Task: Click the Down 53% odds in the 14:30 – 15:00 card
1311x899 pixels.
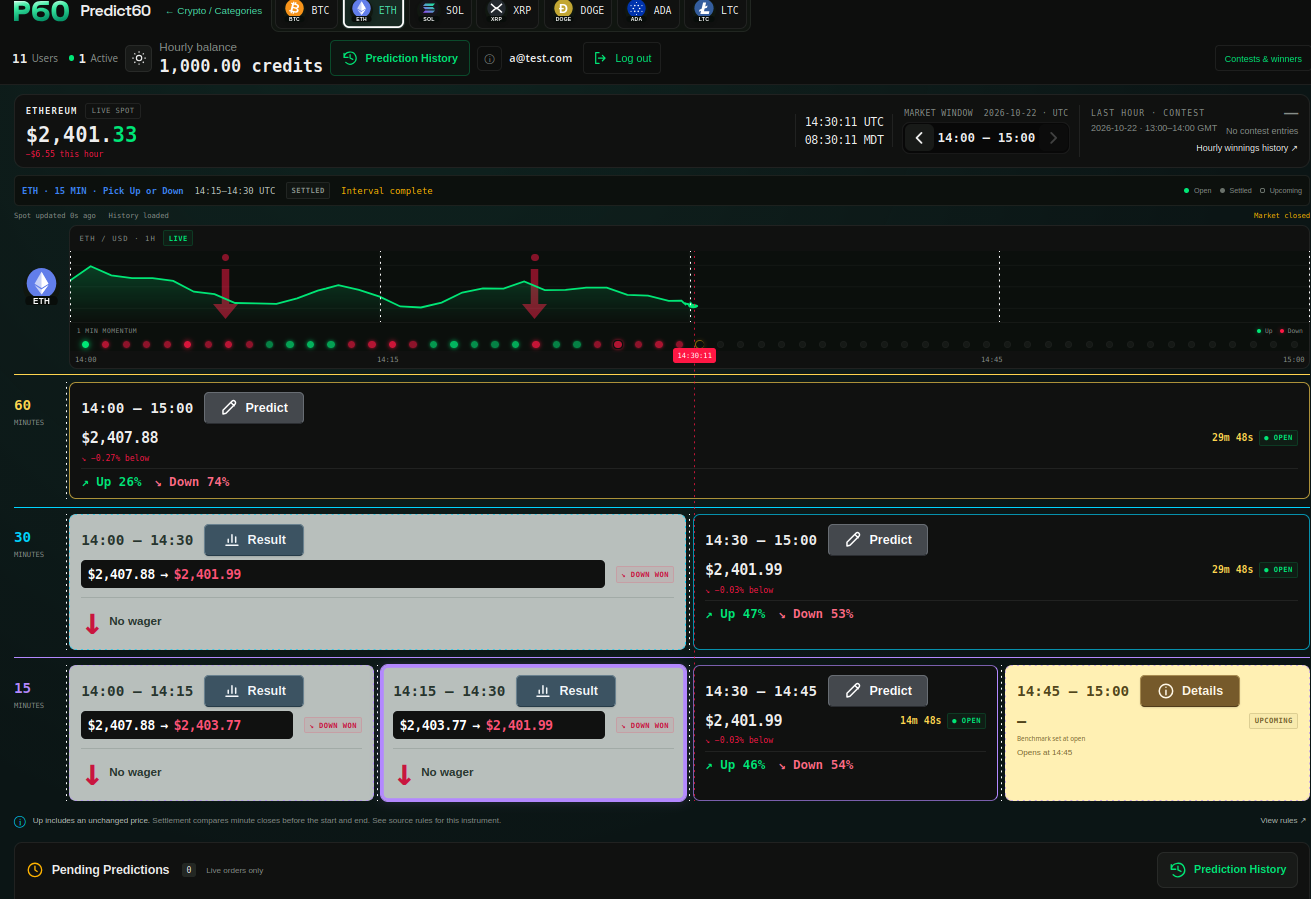Action: click(815, 614)
